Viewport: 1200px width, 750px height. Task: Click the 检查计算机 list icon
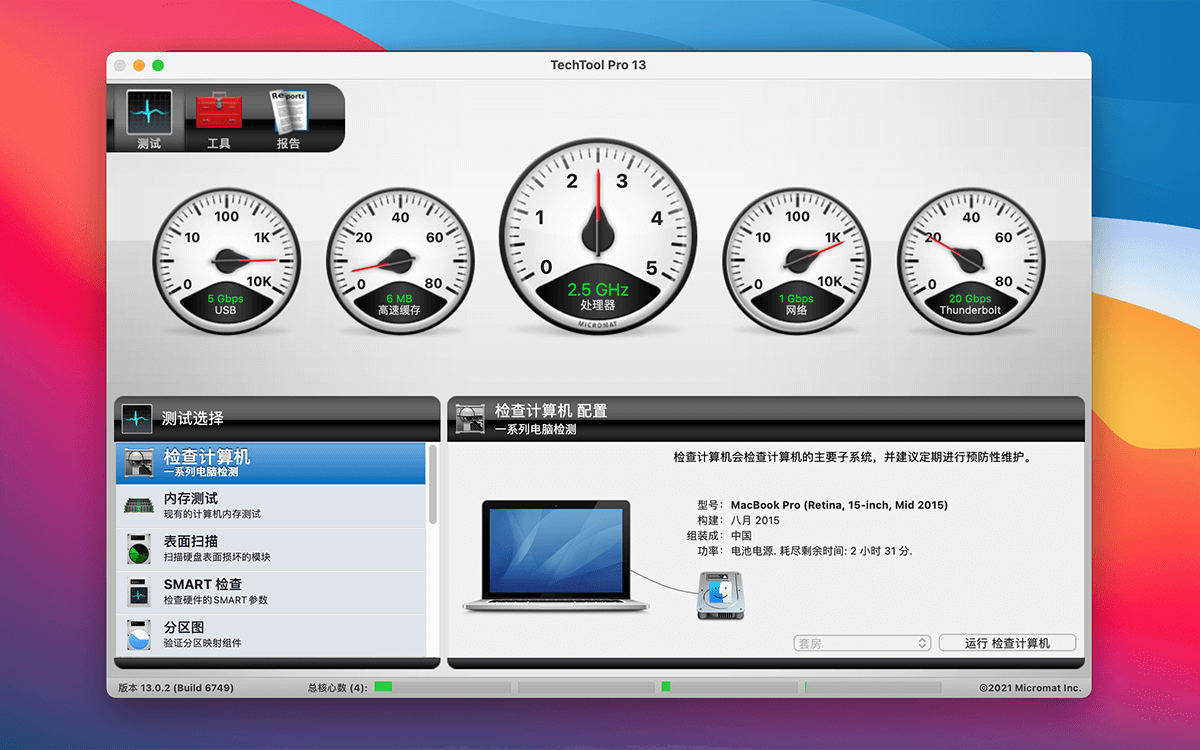pos(139,463)
